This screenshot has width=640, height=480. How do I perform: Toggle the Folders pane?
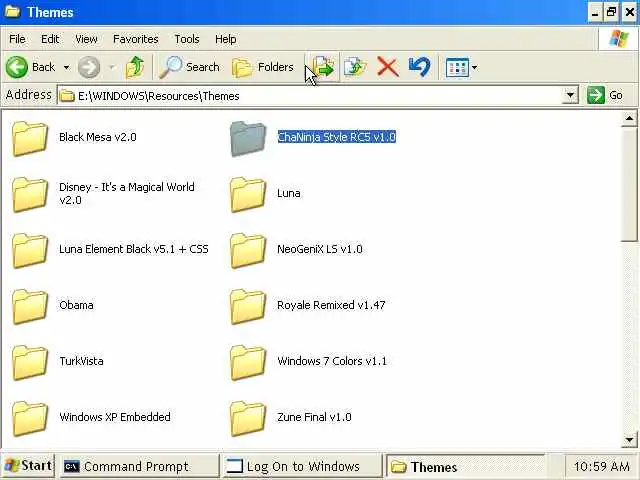pyautogui.click(x=263, y=67)
